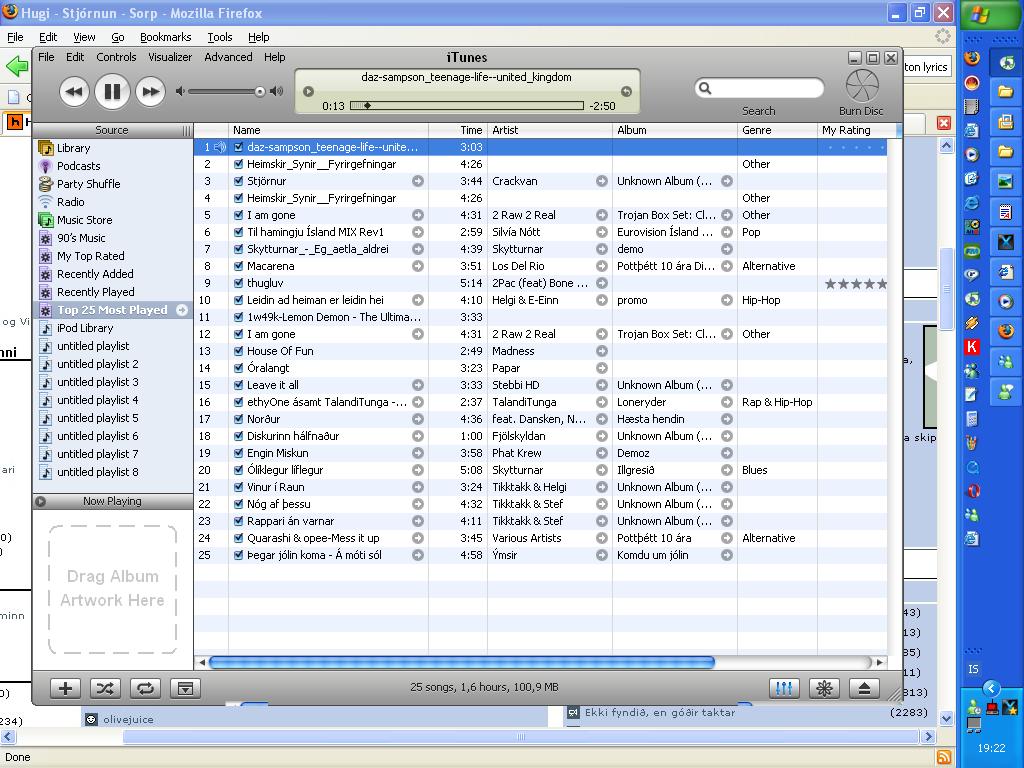Click the horizontal scrollbar in the song list
1024x768 pixels.
(x=462, y=662)
